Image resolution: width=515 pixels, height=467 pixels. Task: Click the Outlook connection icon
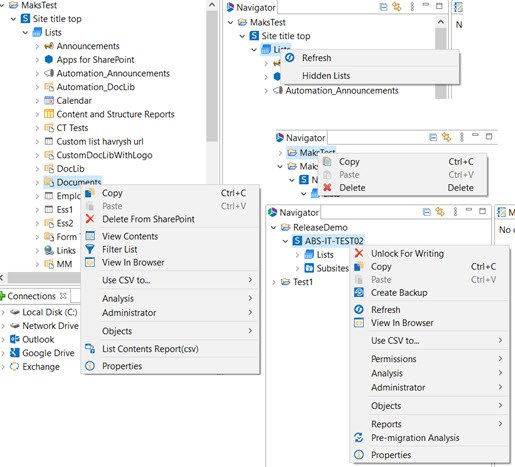pyautogui.click(x=15, y=339)
